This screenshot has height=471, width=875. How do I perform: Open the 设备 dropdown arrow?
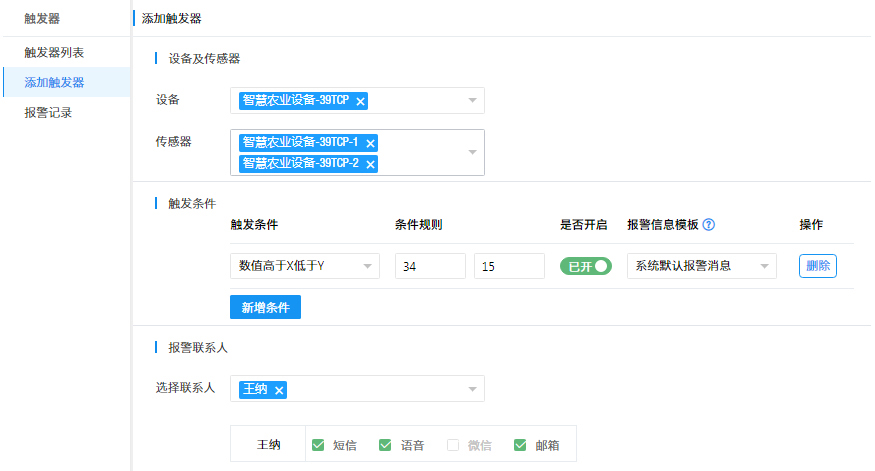pyautogui.click(x=472, y=101)
